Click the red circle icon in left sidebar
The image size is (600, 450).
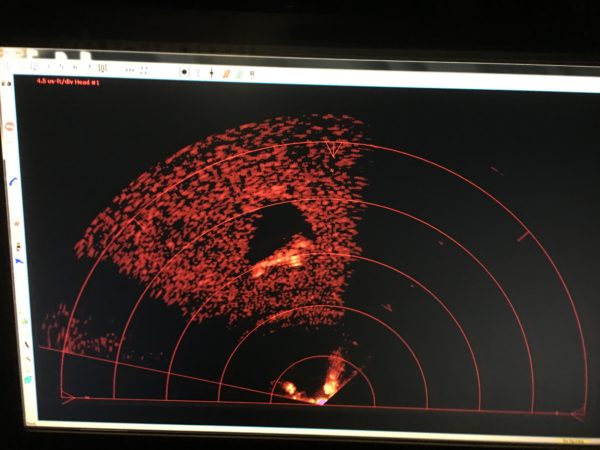pyautogui.click(x=10, y=126)
